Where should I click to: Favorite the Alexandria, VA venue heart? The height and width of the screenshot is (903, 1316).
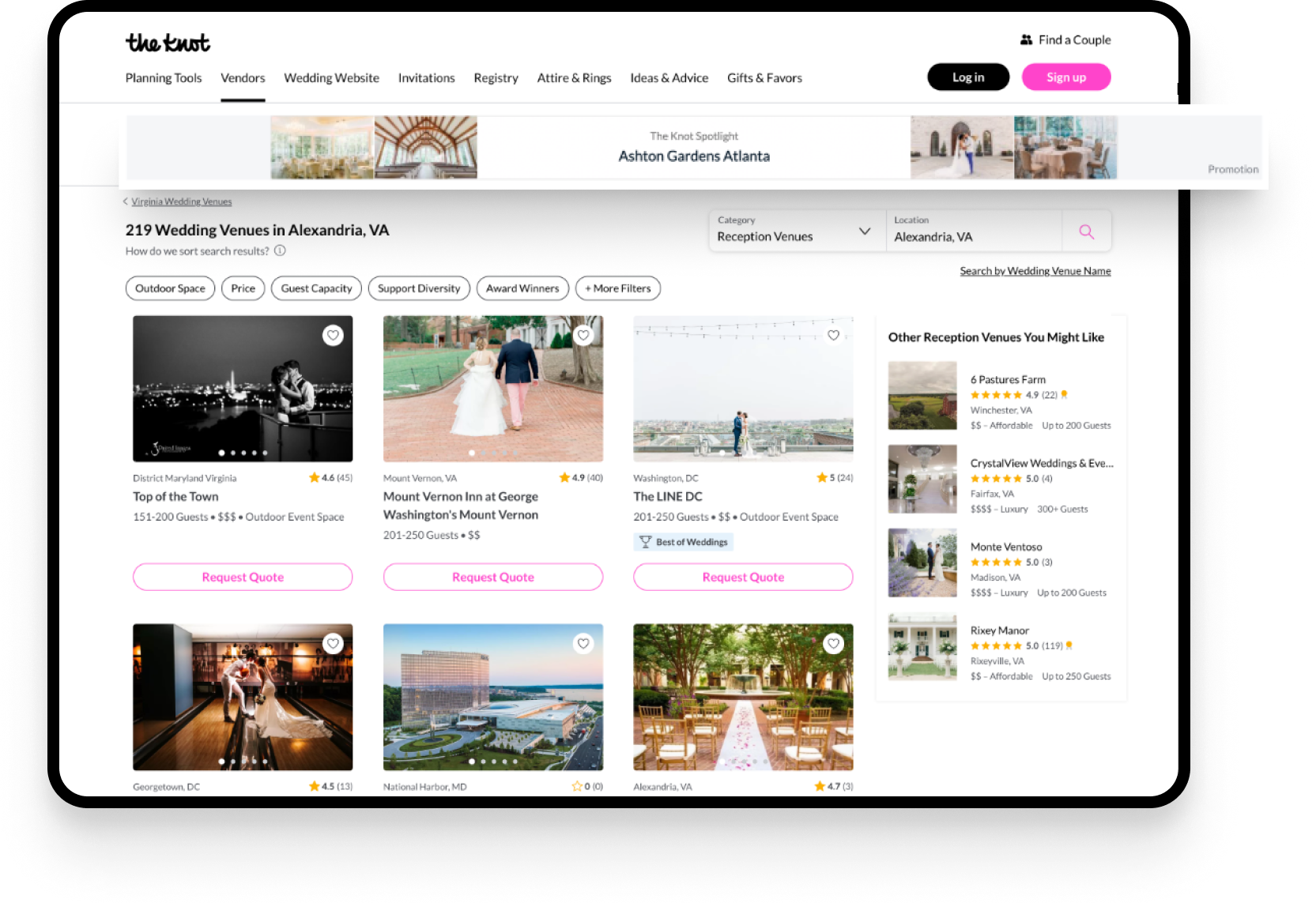[x=833, y=643]
